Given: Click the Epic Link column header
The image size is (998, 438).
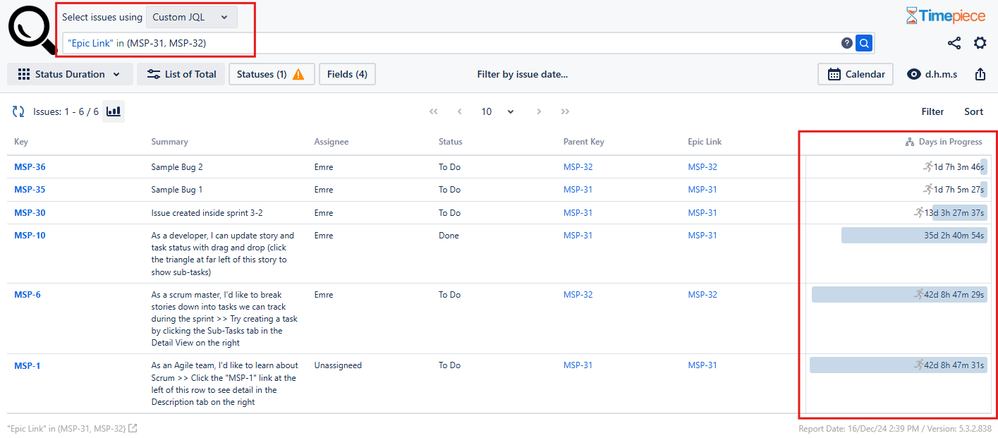Looking at the screenshot, I should coord(705,142).
